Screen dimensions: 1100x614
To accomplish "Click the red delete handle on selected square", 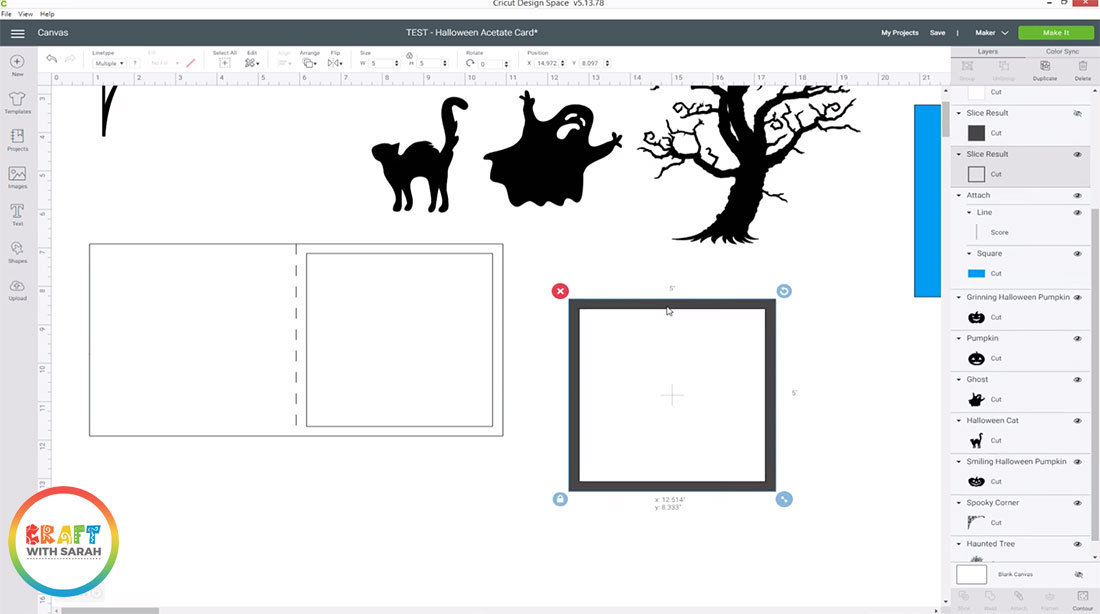I will coord(560,291).
